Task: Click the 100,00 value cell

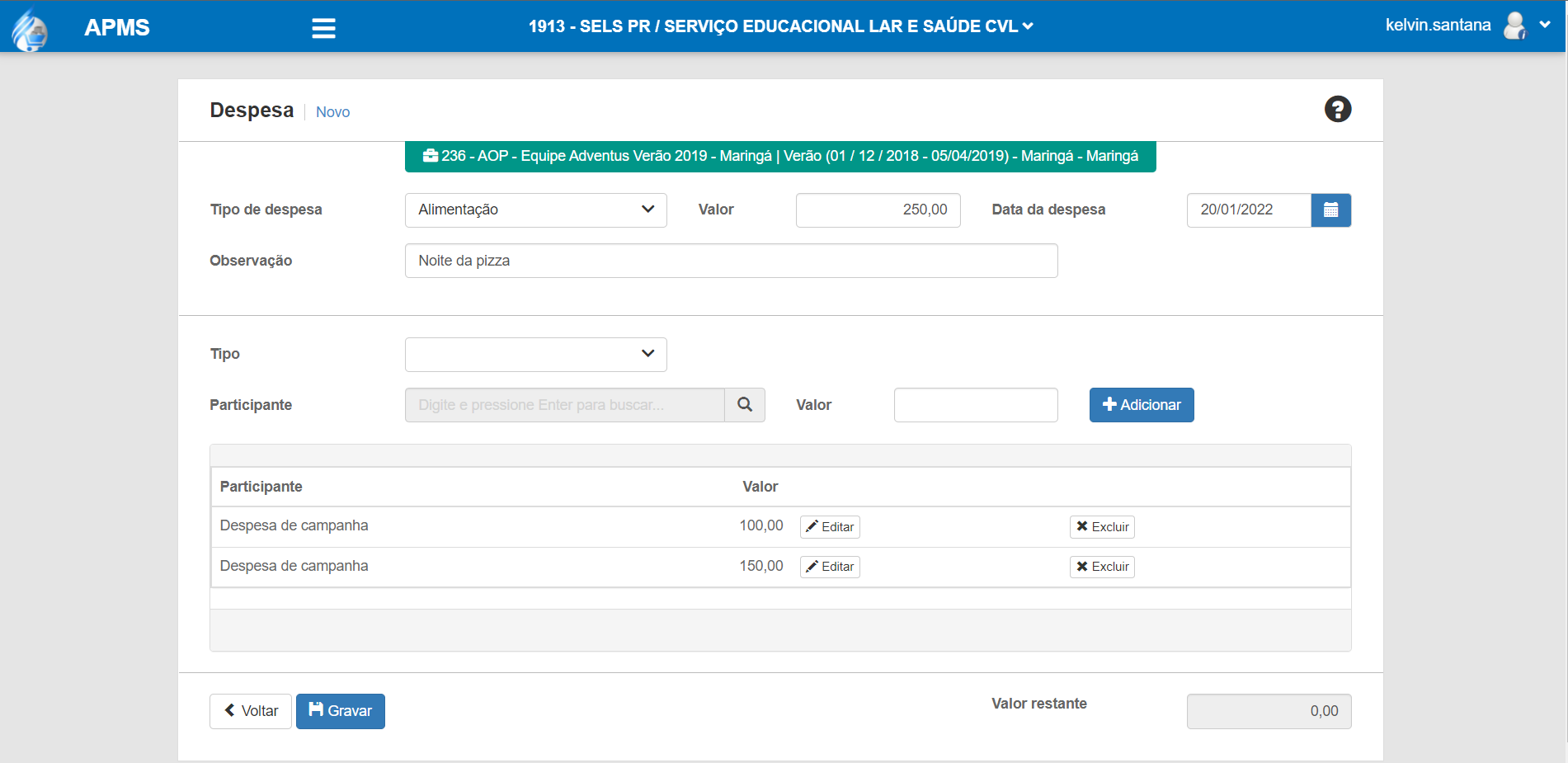Action: click(x=760, y=525)
